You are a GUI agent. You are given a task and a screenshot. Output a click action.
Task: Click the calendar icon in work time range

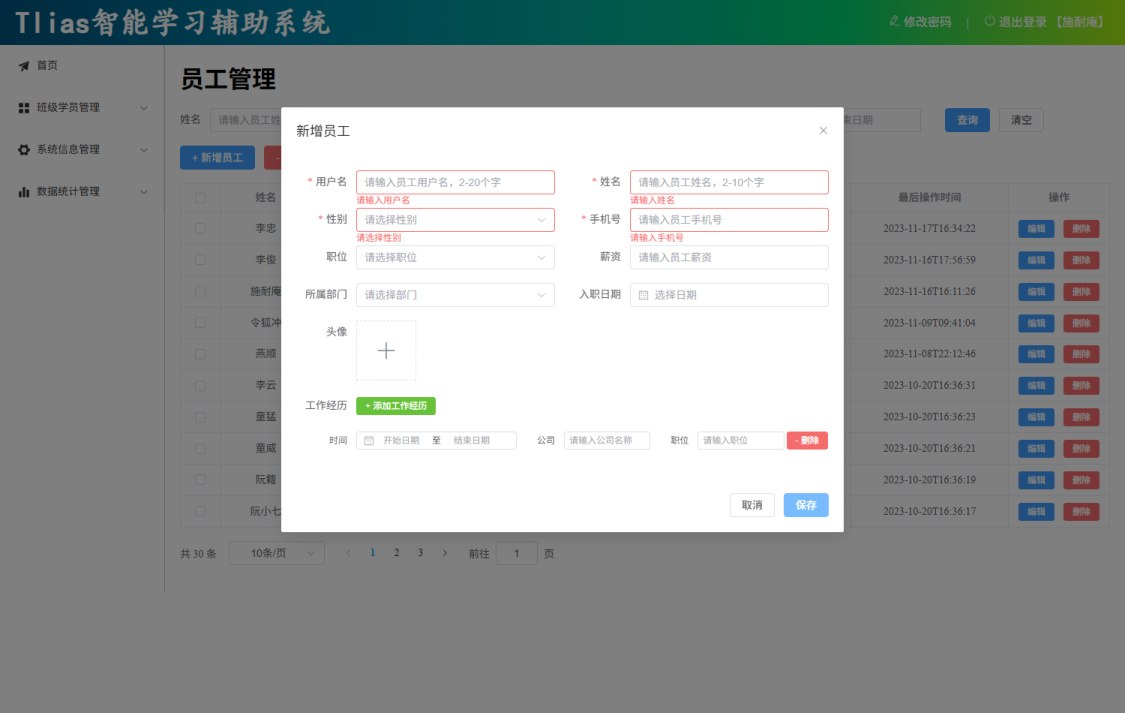pyautogui.click(x=369, y=440)
